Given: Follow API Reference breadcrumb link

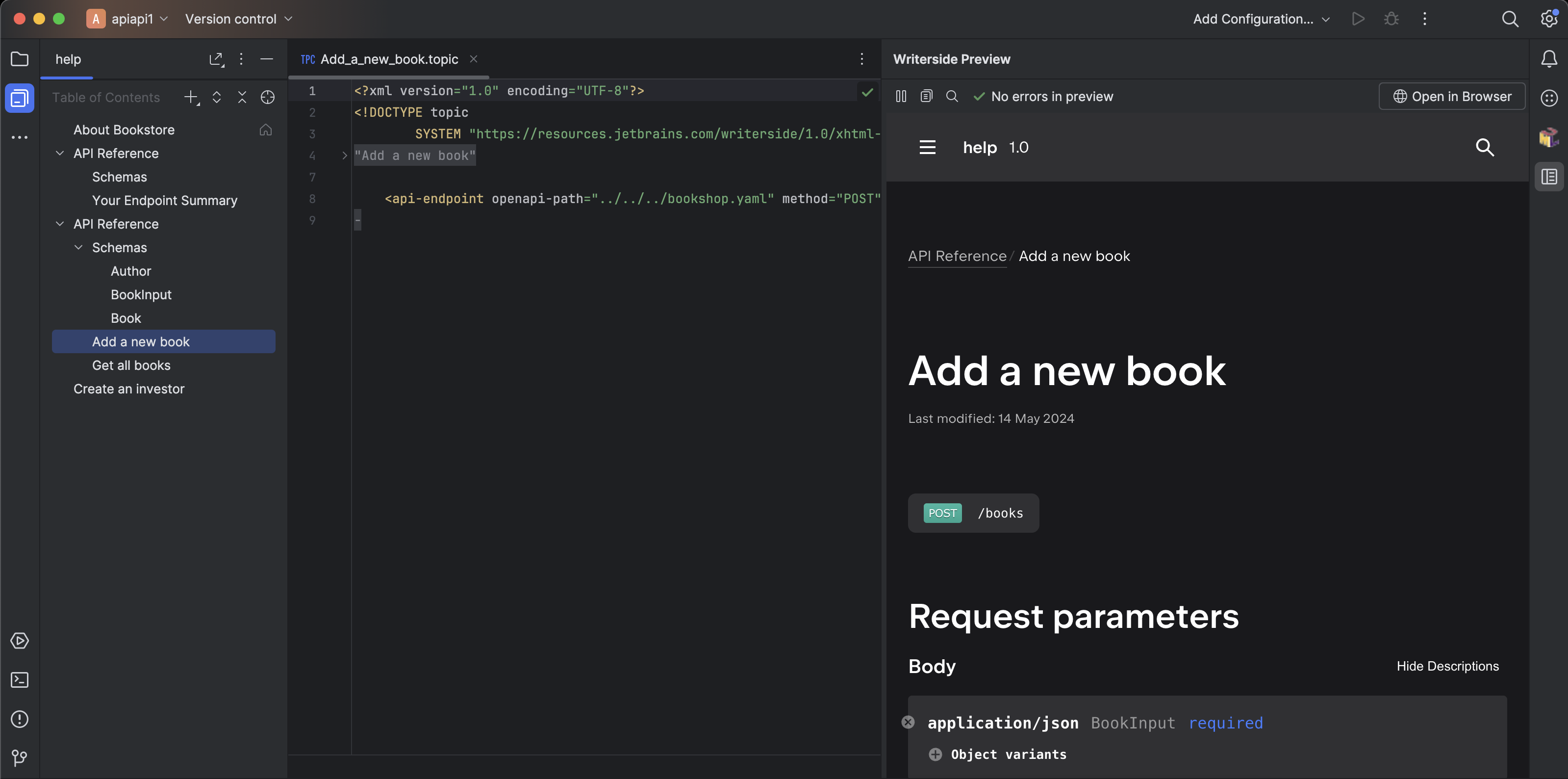Looking at the screenshot, I should coord(957,256).
